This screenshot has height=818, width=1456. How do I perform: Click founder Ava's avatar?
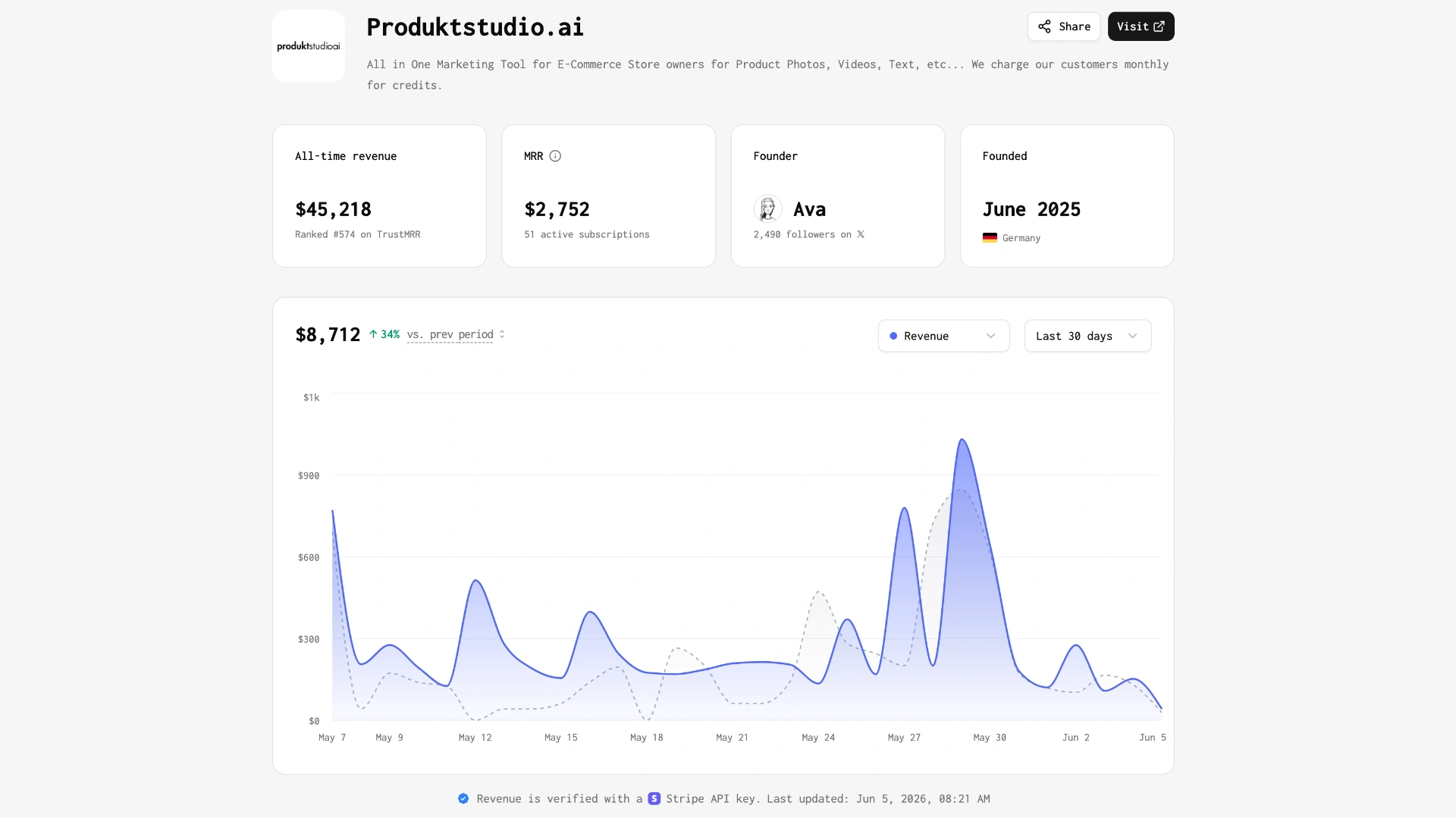click(767, 208)
